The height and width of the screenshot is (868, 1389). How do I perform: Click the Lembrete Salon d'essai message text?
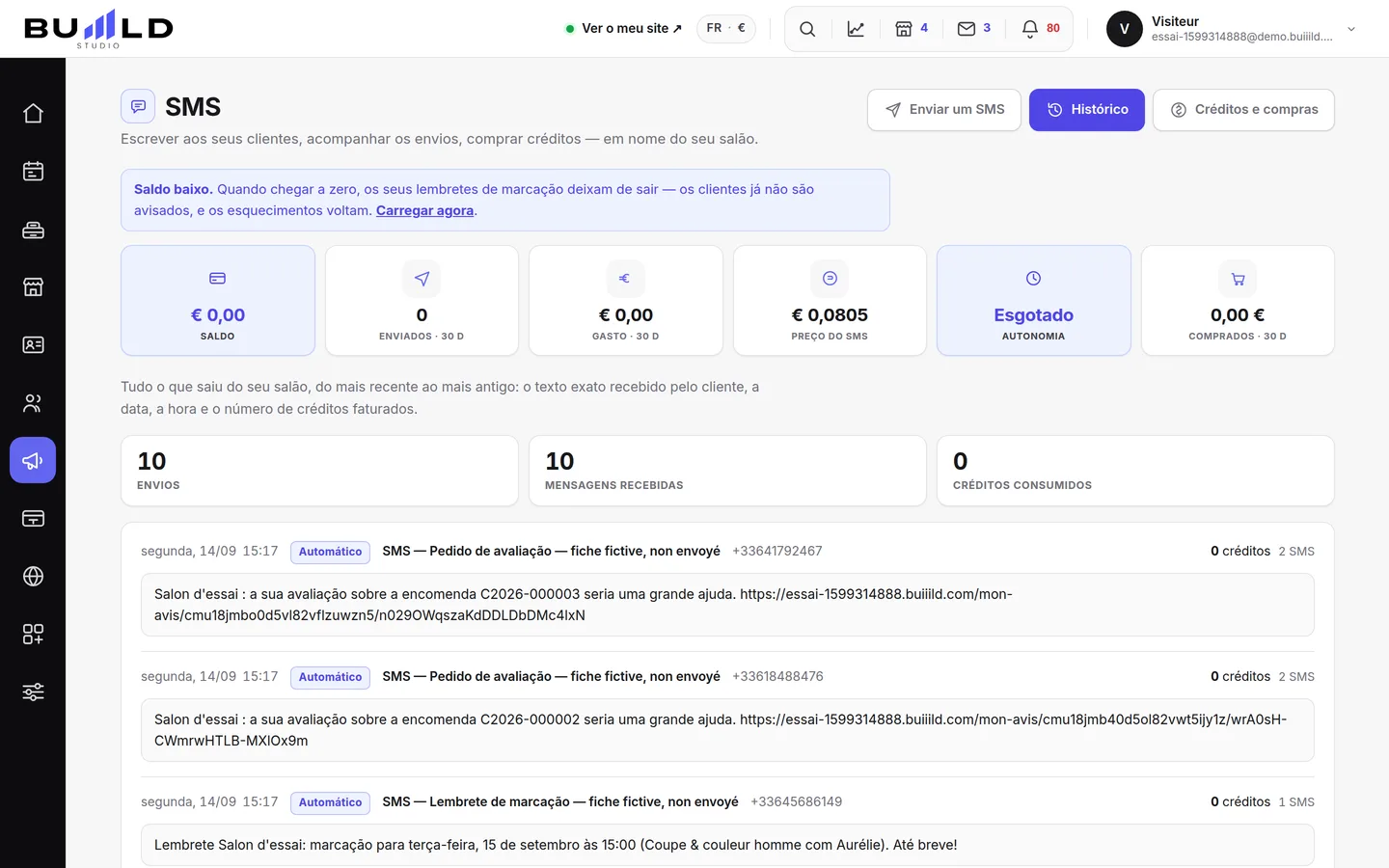pyautogui.click(x=727, y=845)
